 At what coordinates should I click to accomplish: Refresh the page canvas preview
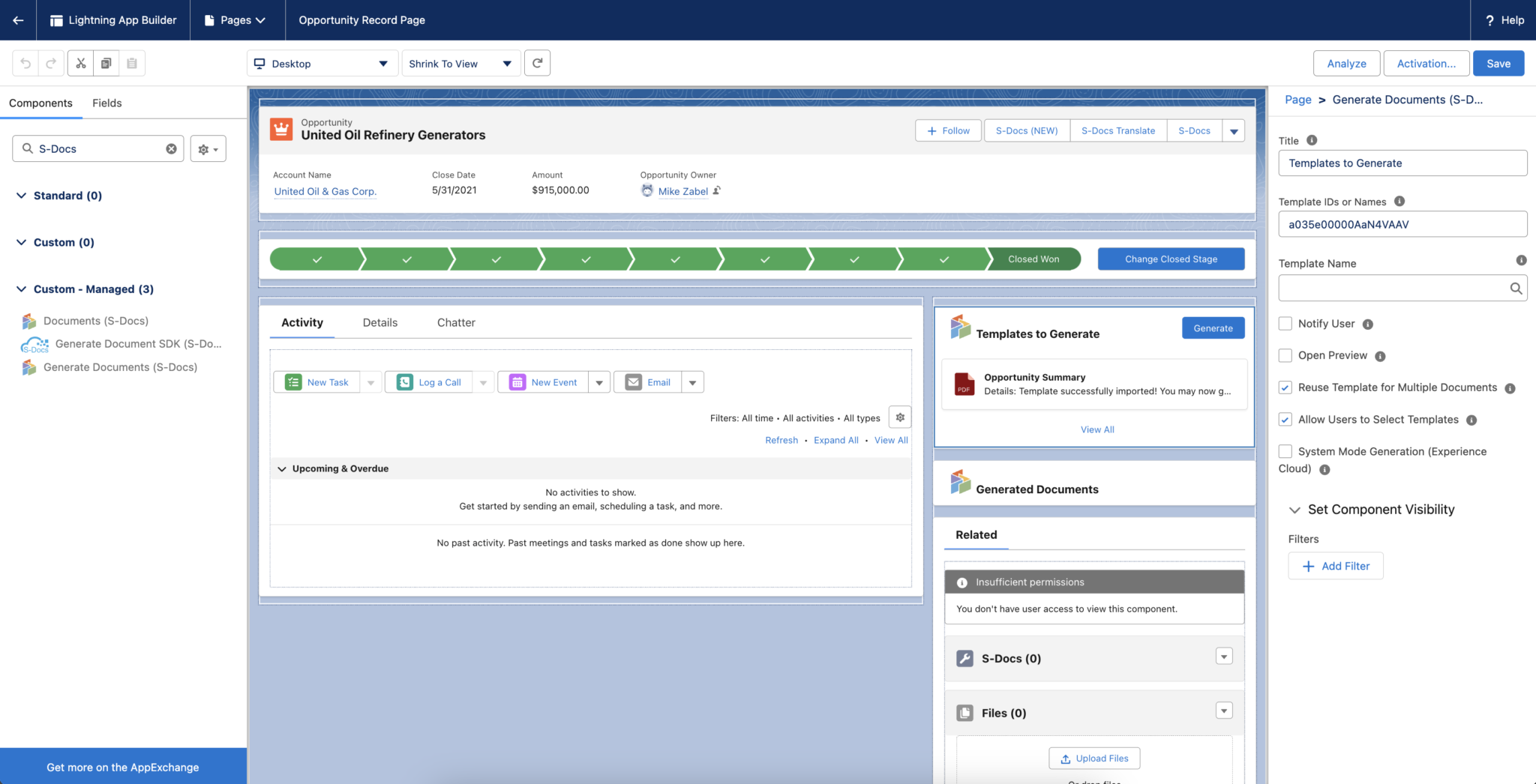pos(537,63)
